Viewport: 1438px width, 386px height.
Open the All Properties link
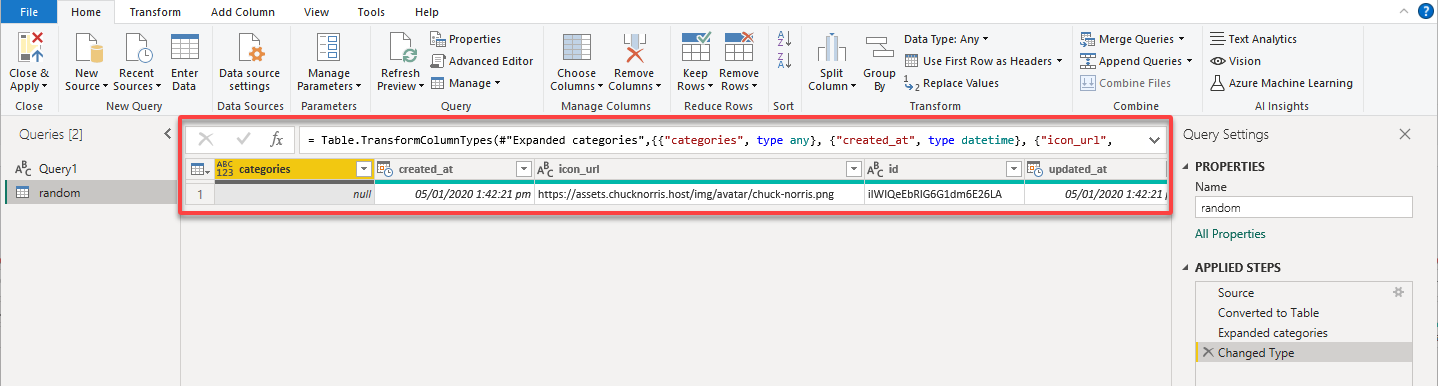[1230, 234]
